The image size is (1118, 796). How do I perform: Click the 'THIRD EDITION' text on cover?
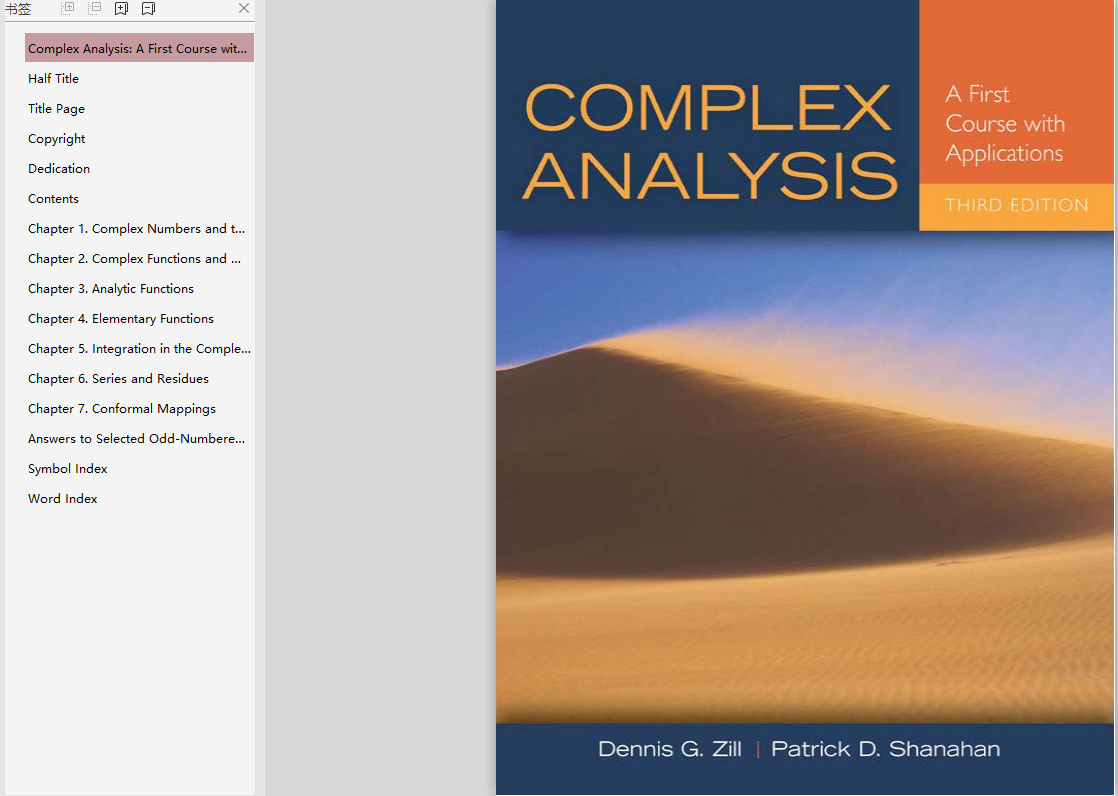(1017, 205)
